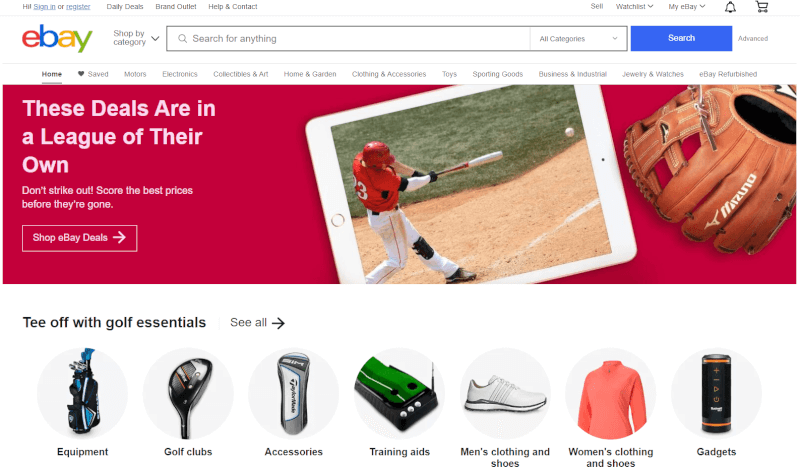Image resolution: width=800 pixels, height=471 pixels.
Task: Open the notifications bell icon
Action: pos(730,7)
